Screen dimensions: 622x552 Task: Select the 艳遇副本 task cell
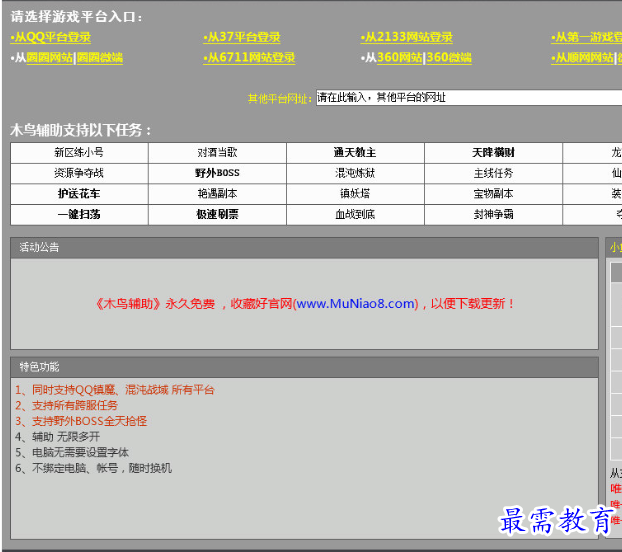[x=217, y=194]
